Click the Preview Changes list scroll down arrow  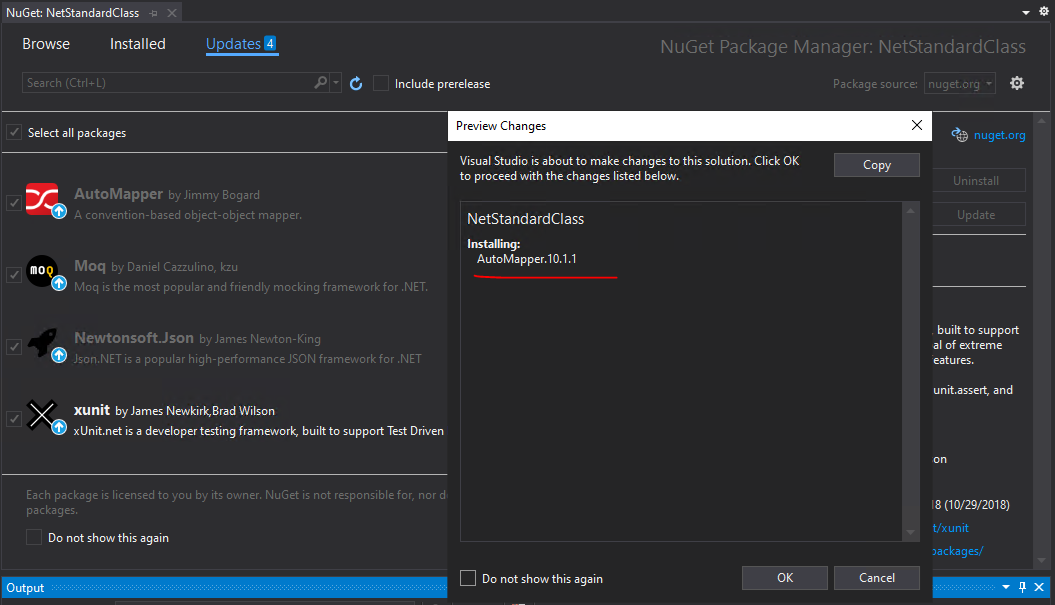tap(910, 532)
